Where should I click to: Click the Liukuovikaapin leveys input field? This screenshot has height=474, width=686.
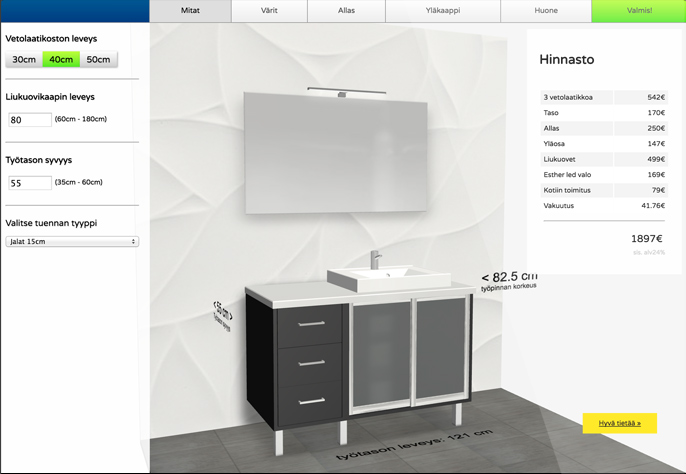pos(30,120)
